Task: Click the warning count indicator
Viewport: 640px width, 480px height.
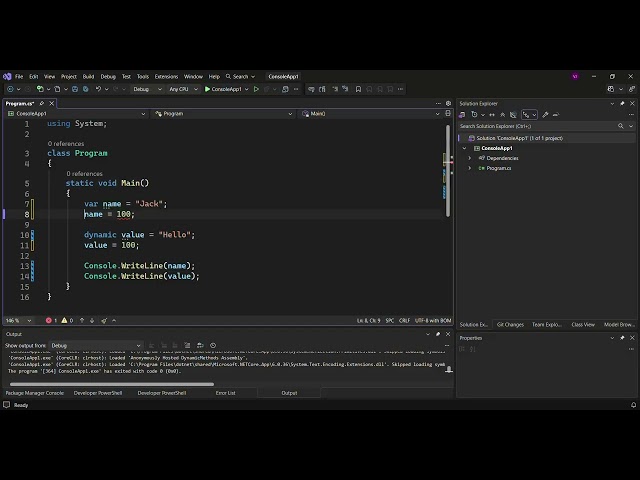Action: 67,320
